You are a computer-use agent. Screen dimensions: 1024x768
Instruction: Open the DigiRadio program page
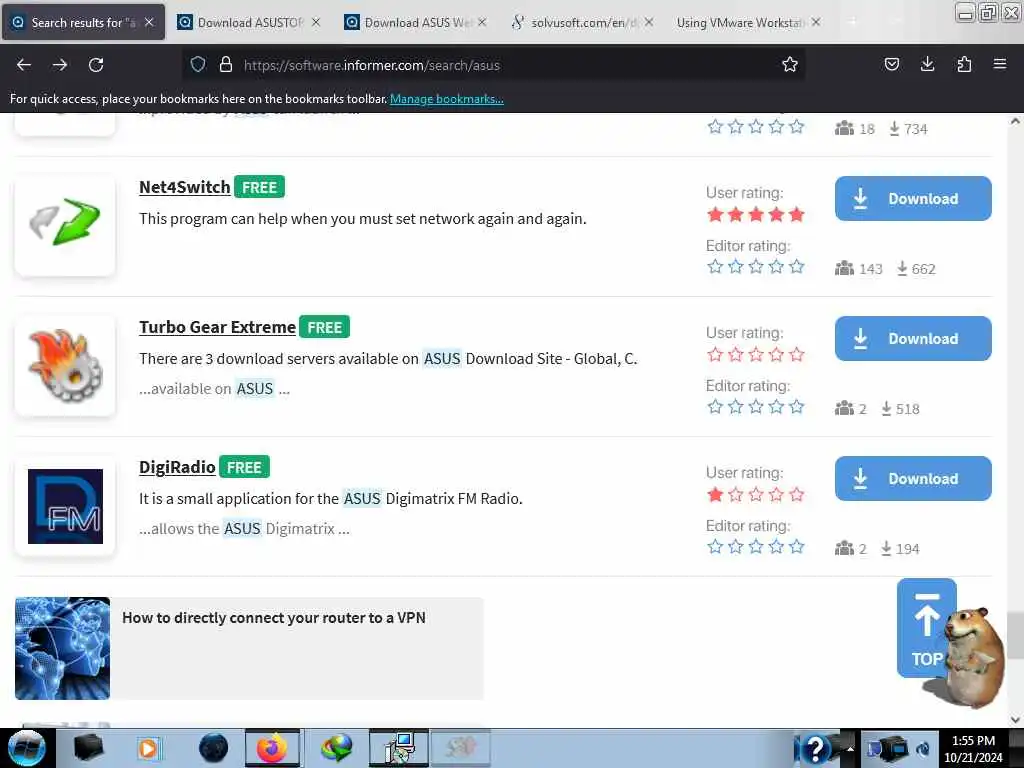pos(177,468)
